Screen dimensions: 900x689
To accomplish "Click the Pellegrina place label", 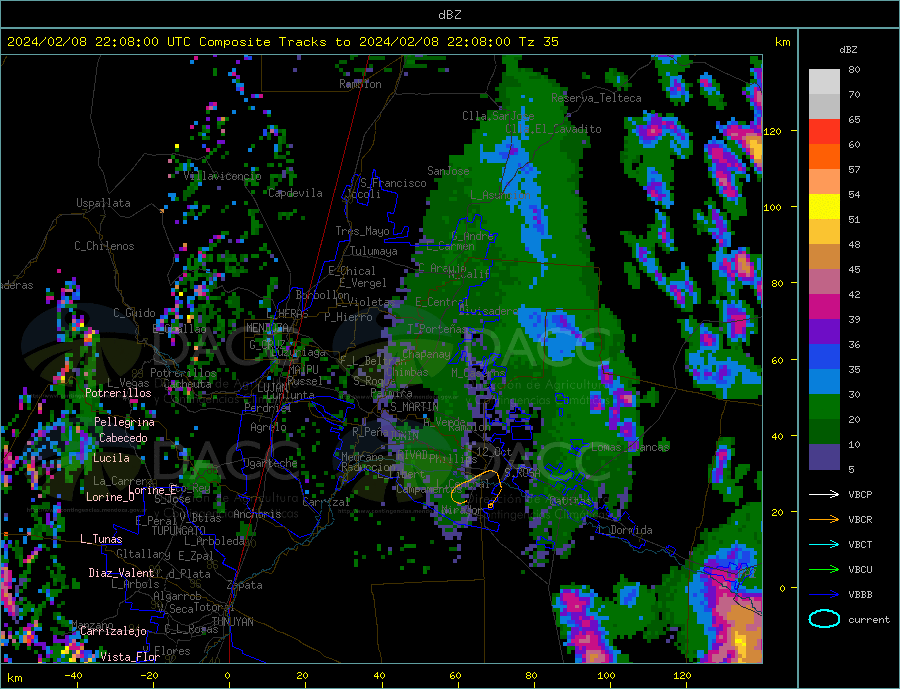I will (x=125, y=422).
